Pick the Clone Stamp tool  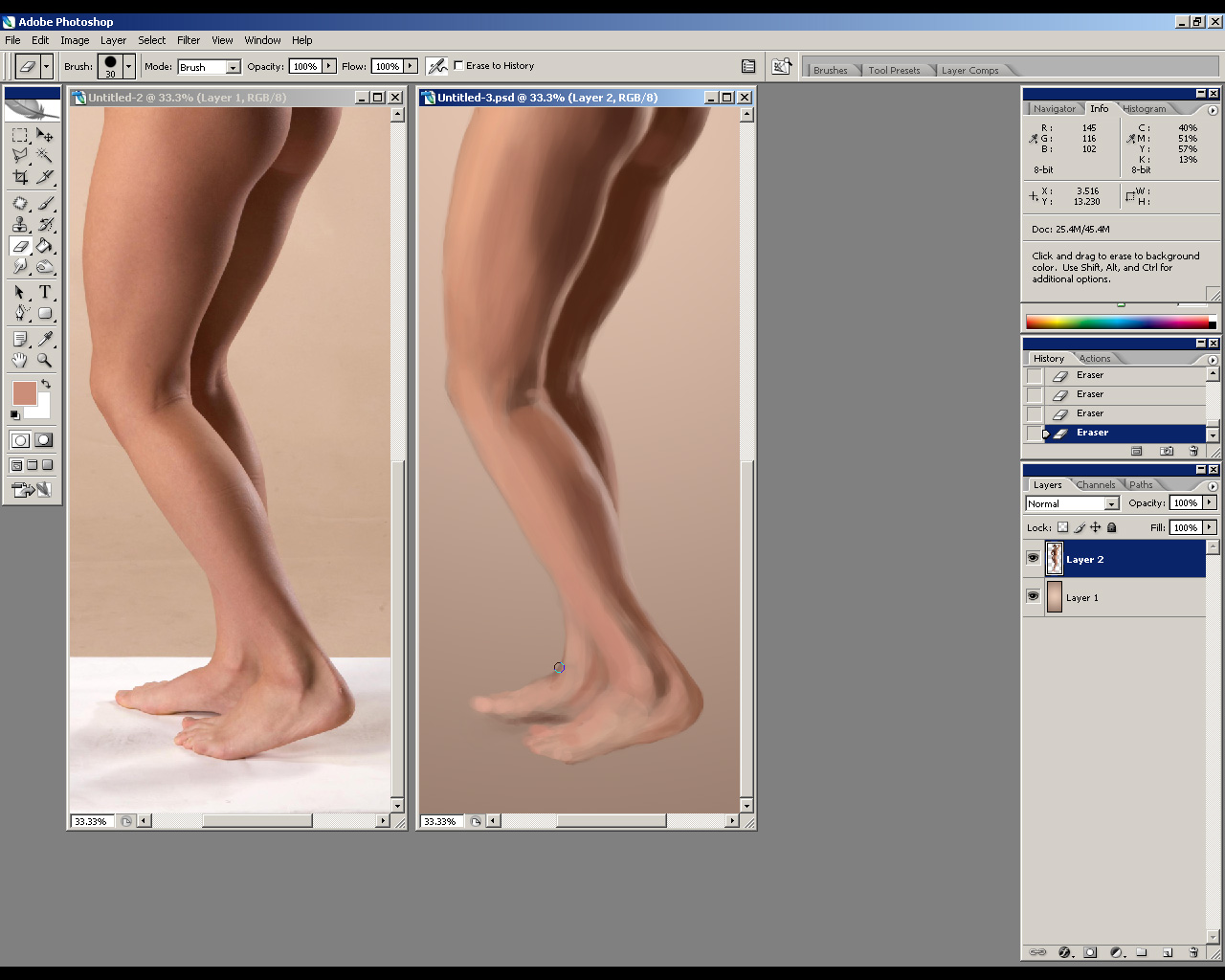click(20, 225)
